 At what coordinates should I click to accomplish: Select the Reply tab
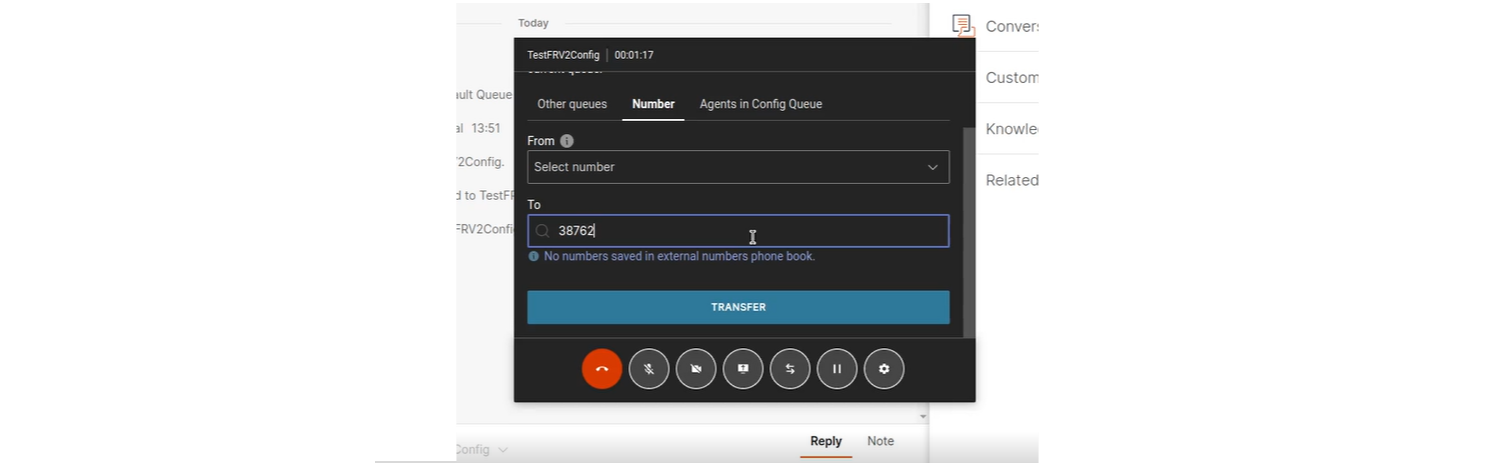pyautogui.click(x=825, y=441)
